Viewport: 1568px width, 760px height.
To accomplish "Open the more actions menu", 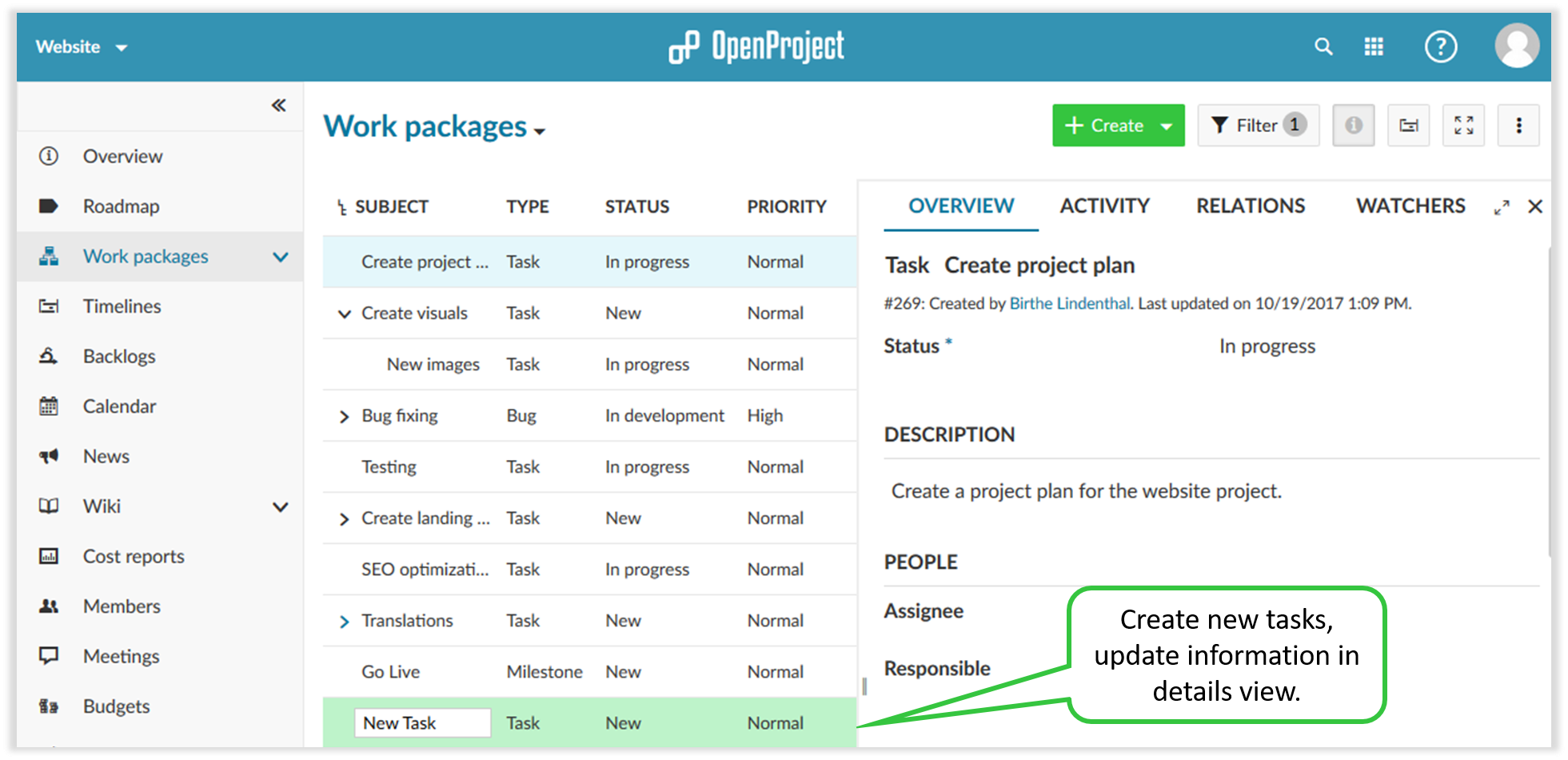I will [x=1518, y=125].
